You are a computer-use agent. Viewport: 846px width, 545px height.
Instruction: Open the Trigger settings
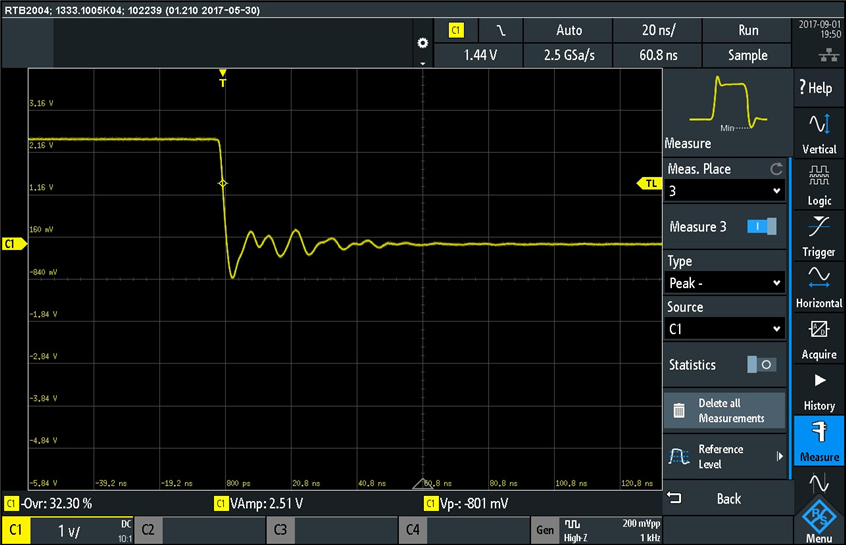818,236
